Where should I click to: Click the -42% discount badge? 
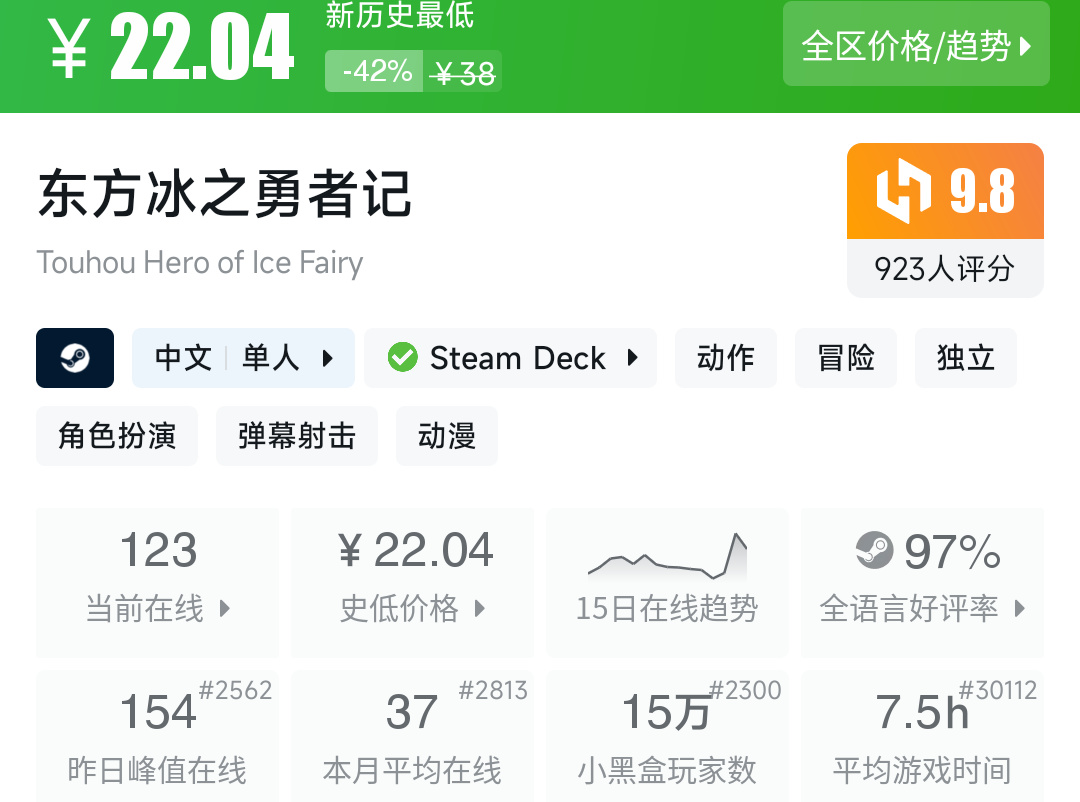pyautogui.click(x=376, y=72)
